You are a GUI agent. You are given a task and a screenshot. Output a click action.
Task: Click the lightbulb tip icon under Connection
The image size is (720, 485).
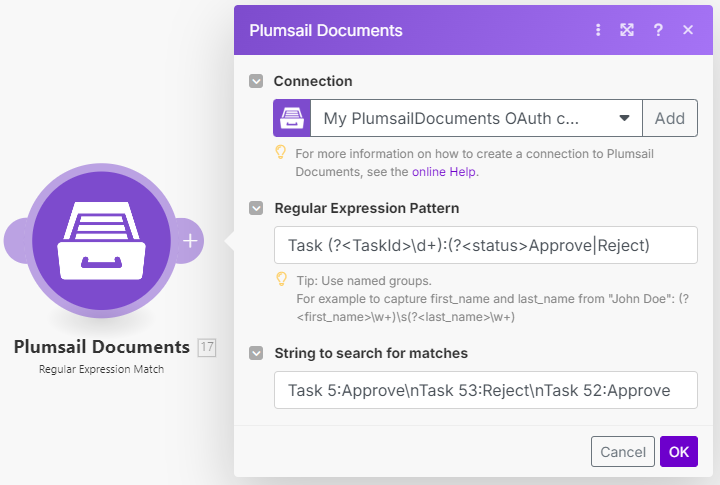pos(281,152)
